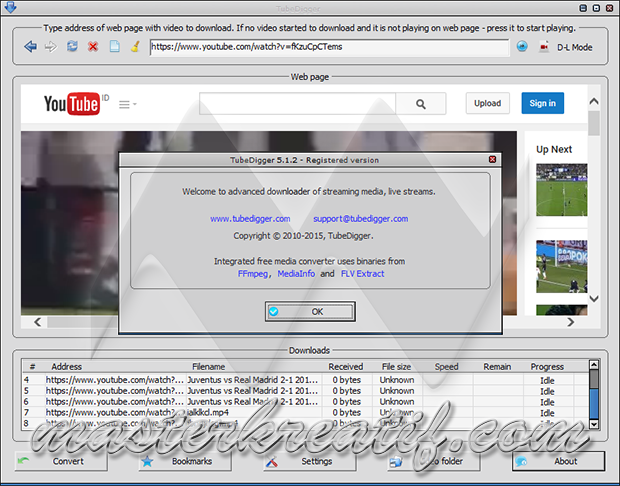Open second Up Next goal-scene thumbnail
This screenshot has width=620, height=486.
click(x=561, y=267)
